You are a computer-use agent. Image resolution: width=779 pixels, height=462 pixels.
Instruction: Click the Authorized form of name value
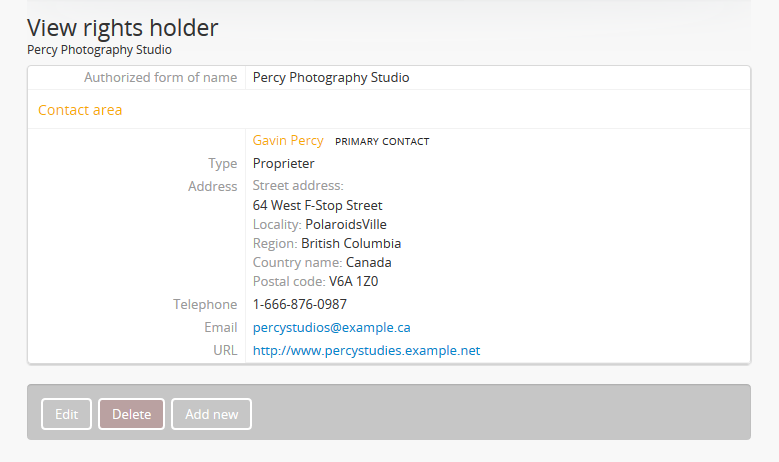pos(331,77)
